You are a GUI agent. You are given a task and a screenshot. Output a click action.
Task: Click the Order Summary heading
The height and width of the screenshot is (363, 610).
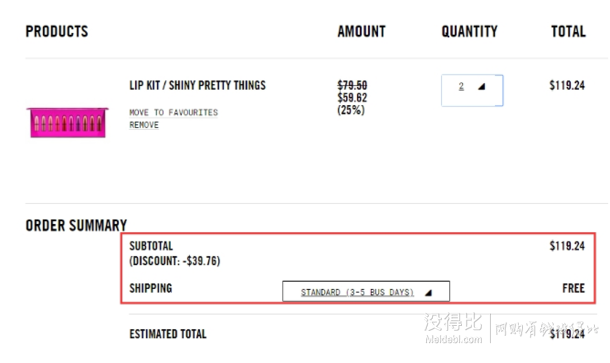tap(76, 225)
